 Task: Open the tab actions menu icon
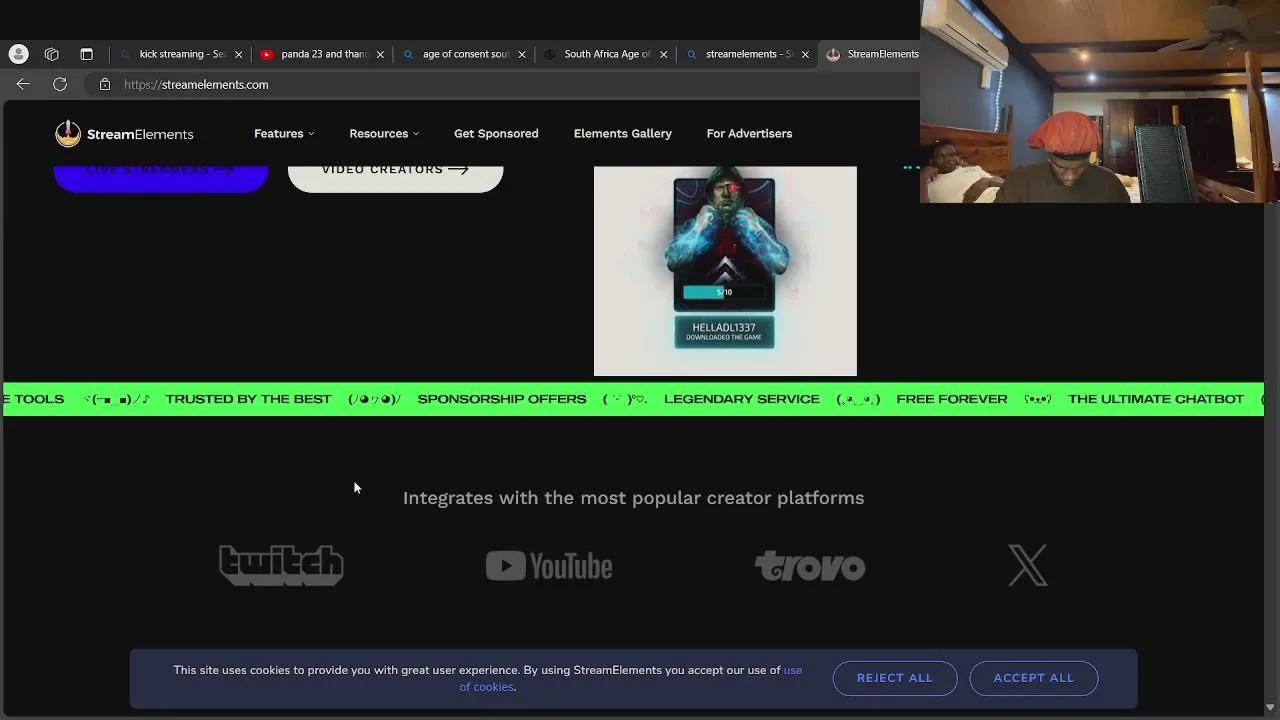[x=87, y=54]
